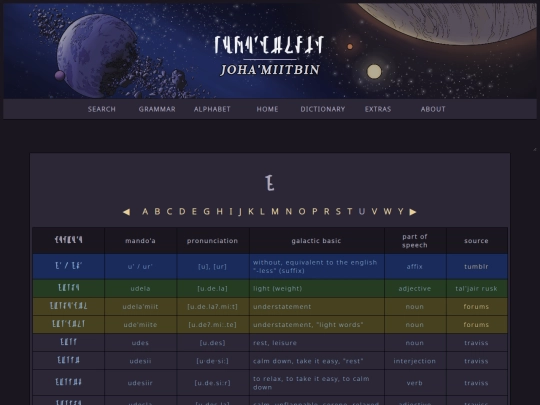The height and width of the screenshot is (405, 540).
Task: Jump to letter I entries
Action: tap(231, 211)
